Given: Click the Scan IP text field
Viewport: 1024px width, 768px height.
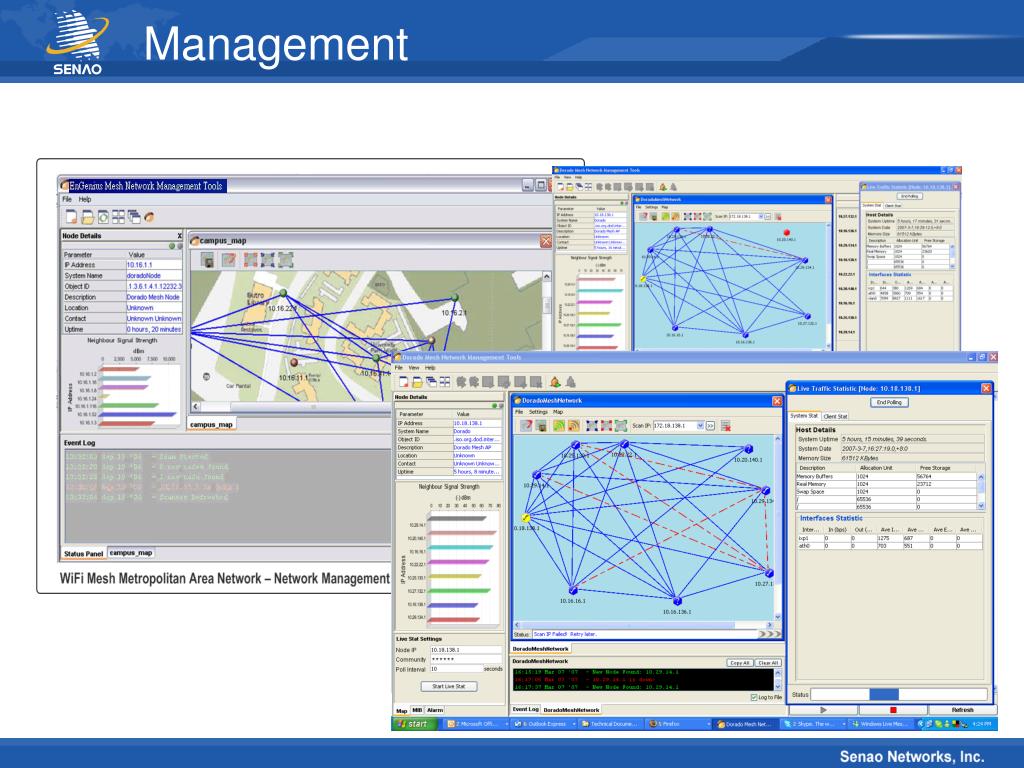Looking at the screenshot, I should pos(675,426).
